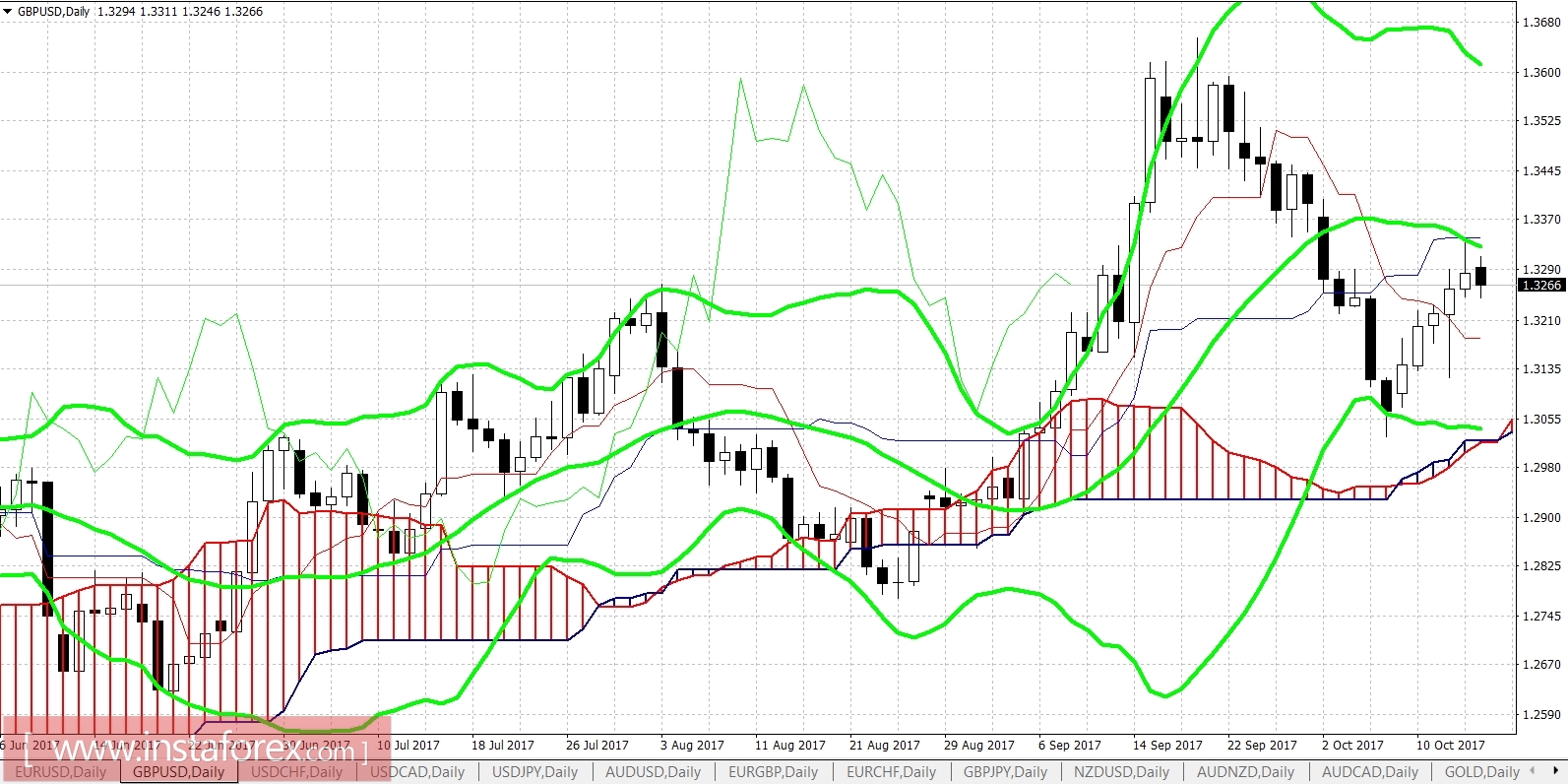This screenshot has width=1568, height=784.
Task: Click the 1.2825 price scale label
Action: tap(1541, 566)
